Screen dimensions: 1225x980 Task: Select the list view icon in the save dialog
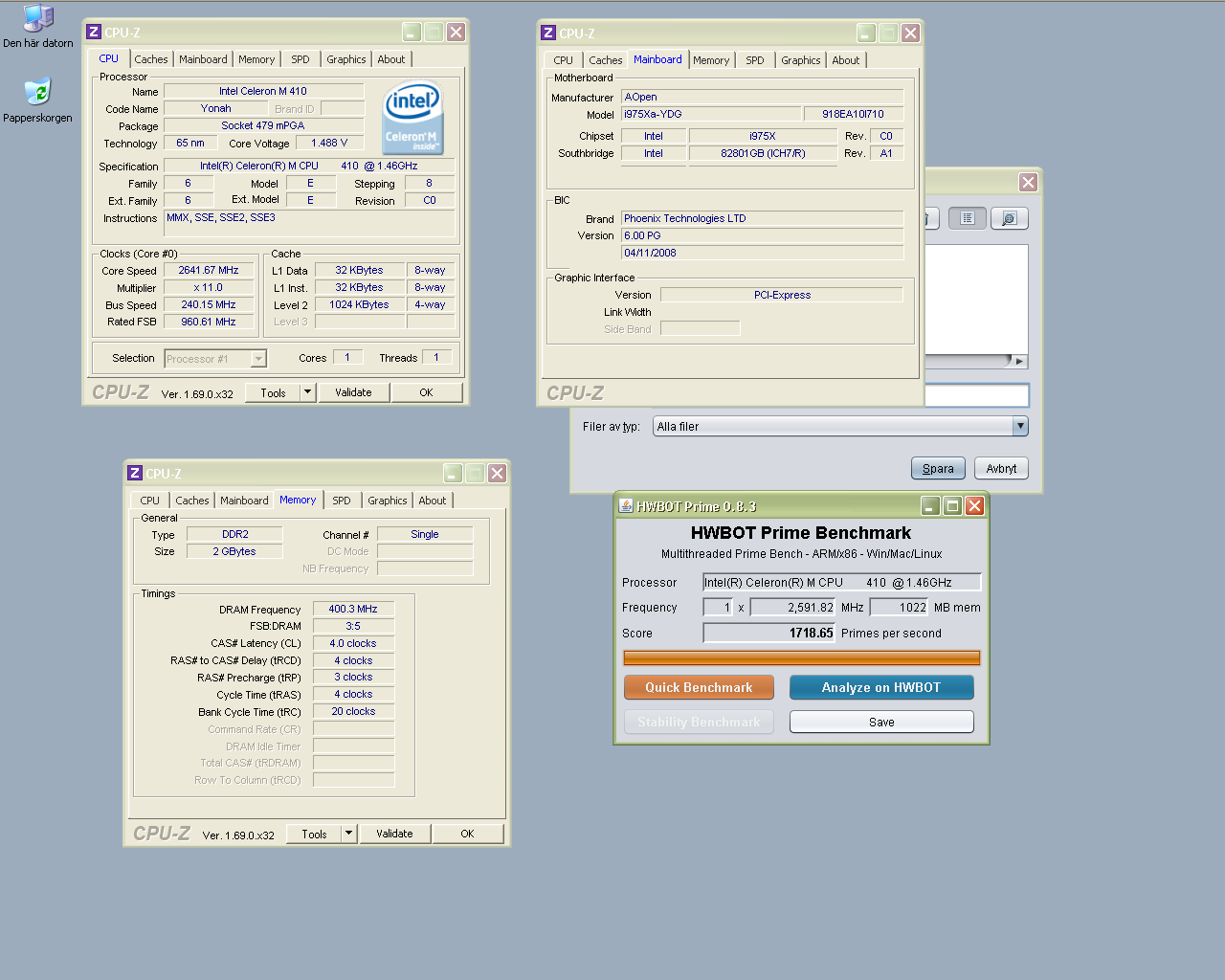coord(968,218)
